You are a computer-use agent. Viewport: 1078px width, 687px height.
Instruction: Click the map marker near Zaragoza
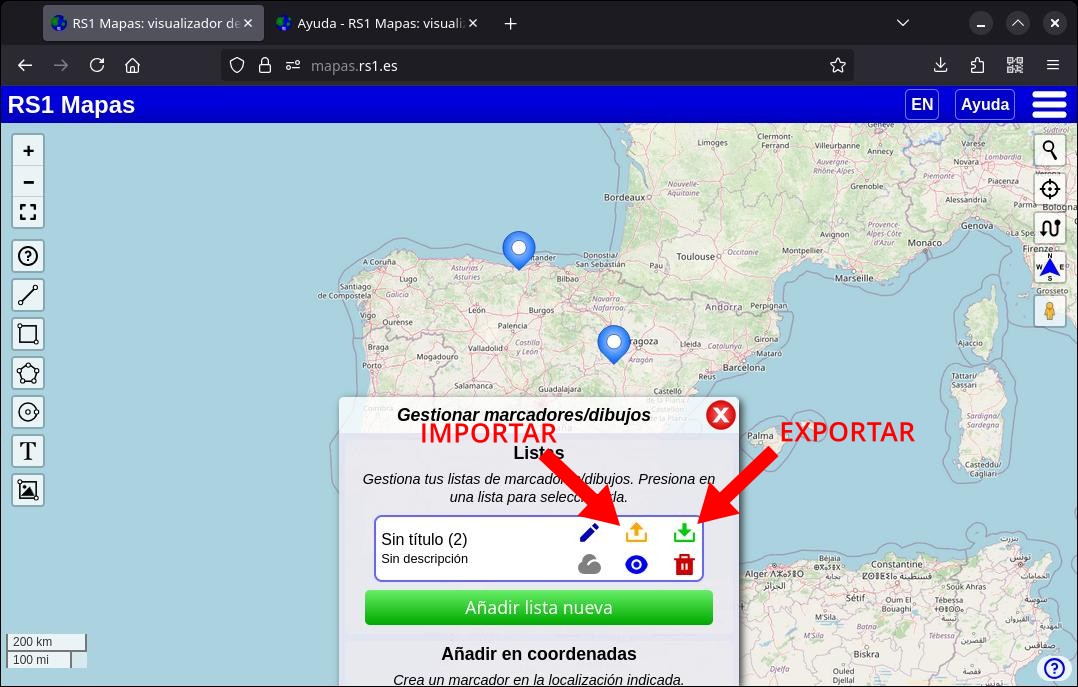click(614, 344)
